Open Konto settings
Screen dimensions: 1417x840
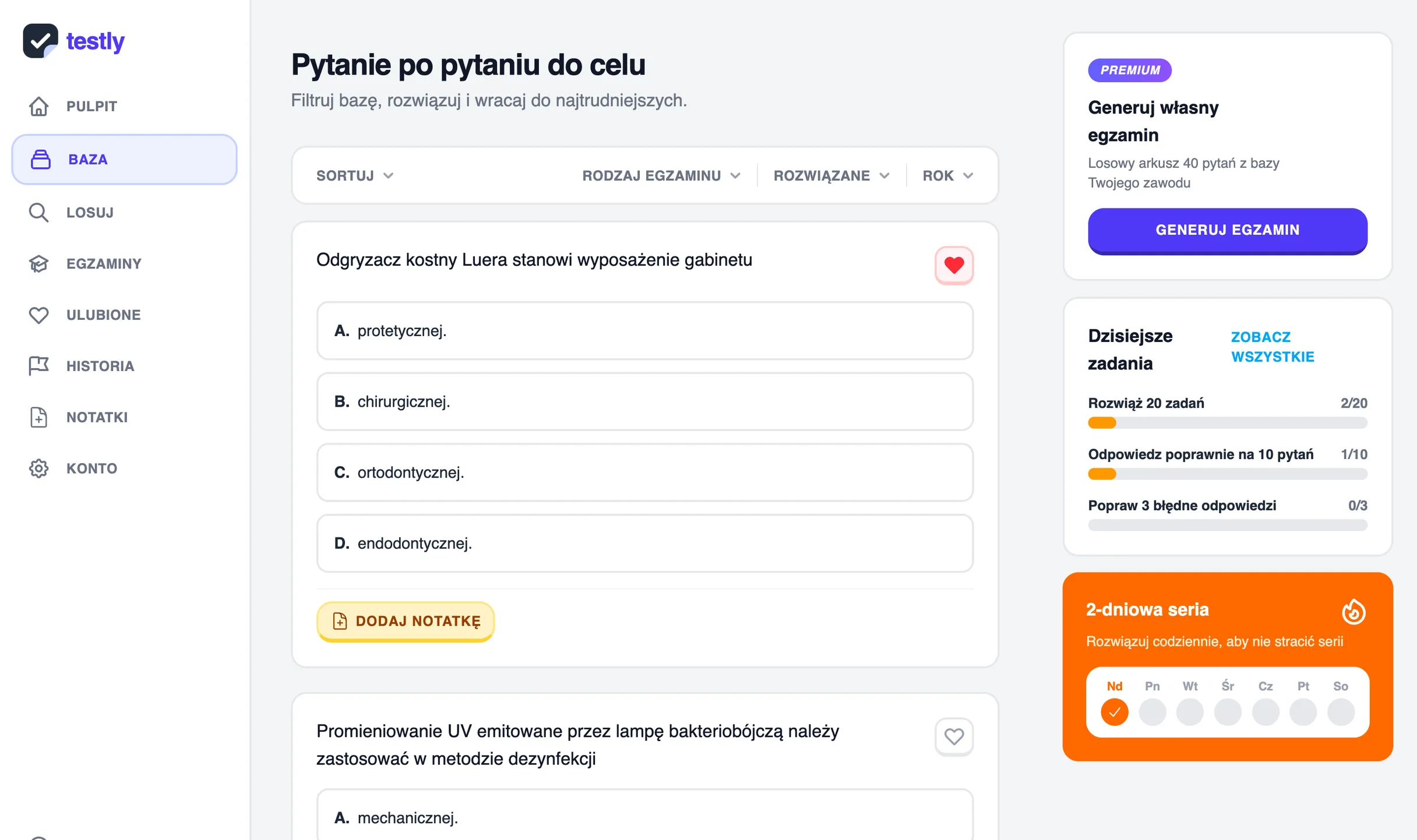(124, 468)
